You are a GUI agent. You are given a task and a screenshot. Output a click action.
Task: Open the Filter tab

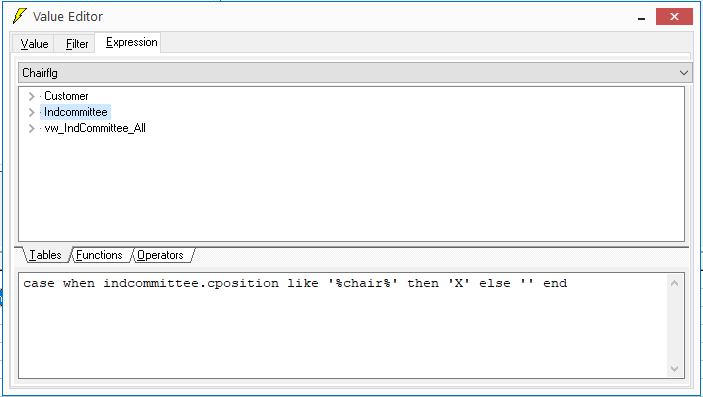(77, 44)
